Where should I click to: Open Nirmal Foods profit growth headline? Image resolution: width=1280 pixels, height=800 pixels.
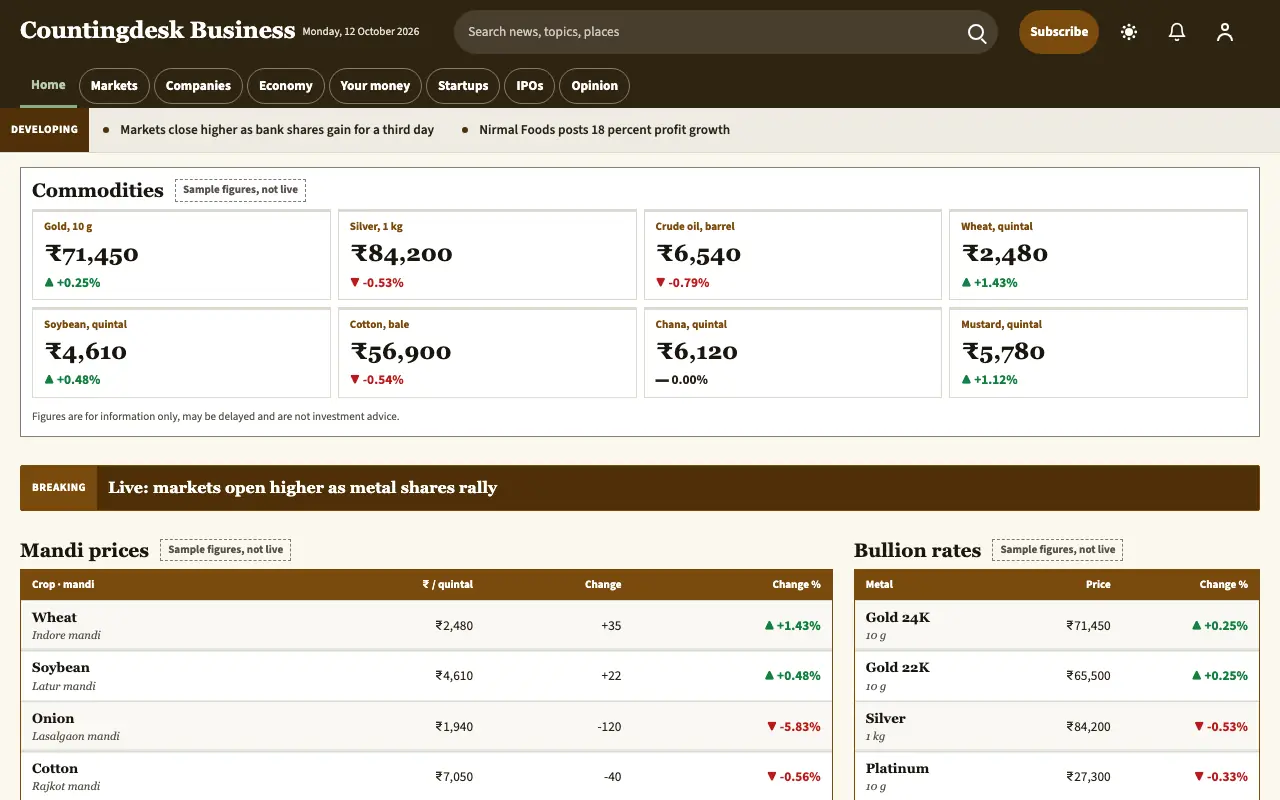pyautogui.click(x=604, y=130)
